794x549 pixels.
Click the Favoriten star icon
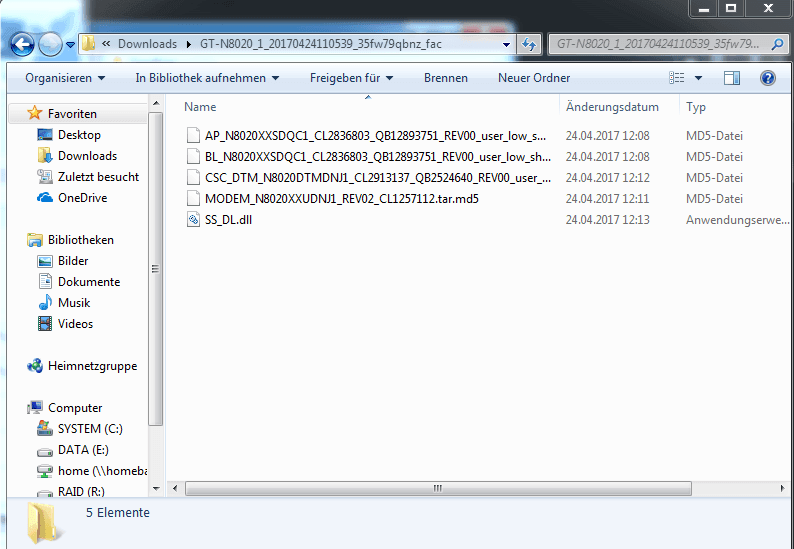pos(34,113)
